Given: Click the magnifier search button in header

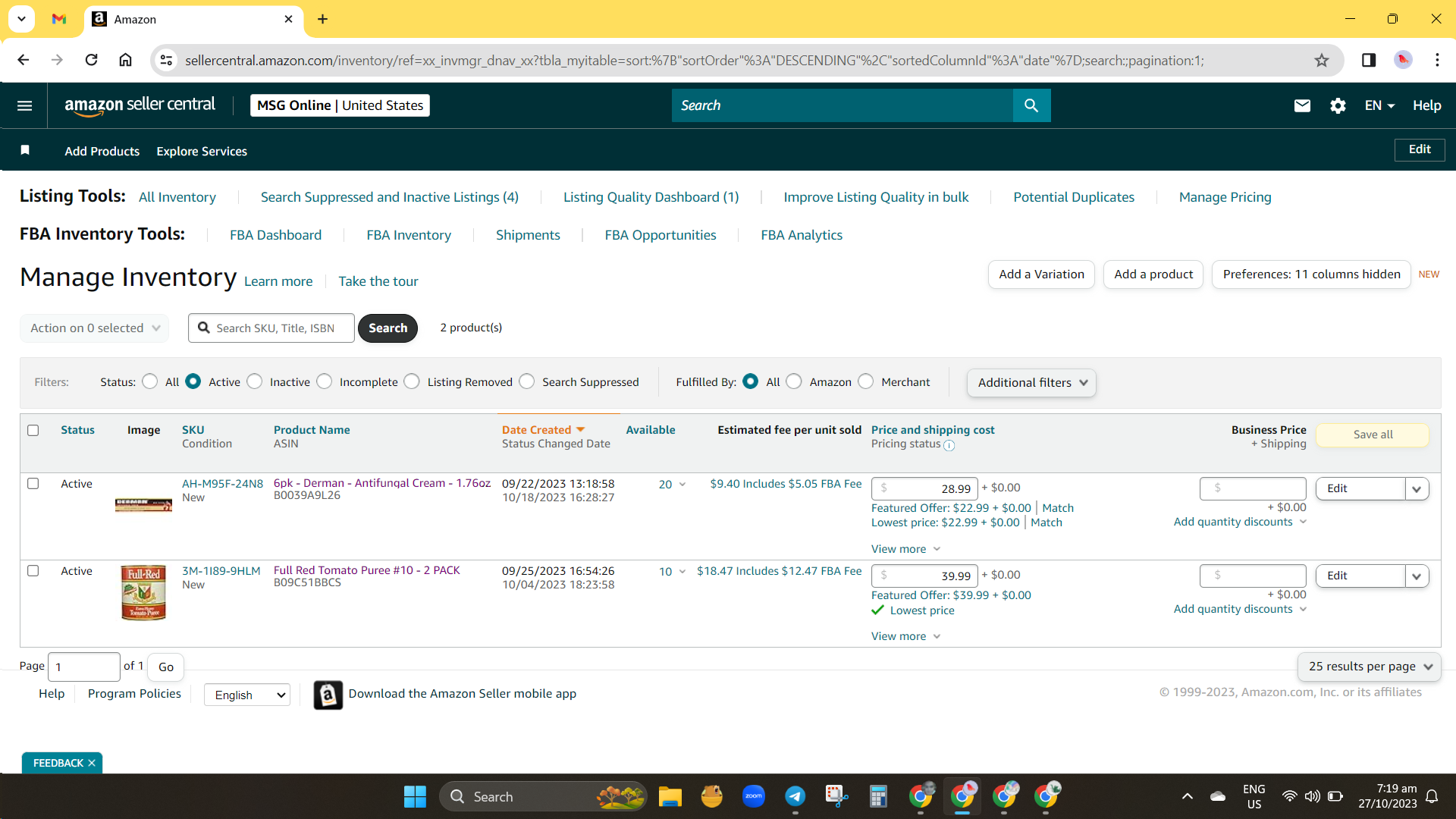Looking at the screenshot, I should (x=1031, y=105).
